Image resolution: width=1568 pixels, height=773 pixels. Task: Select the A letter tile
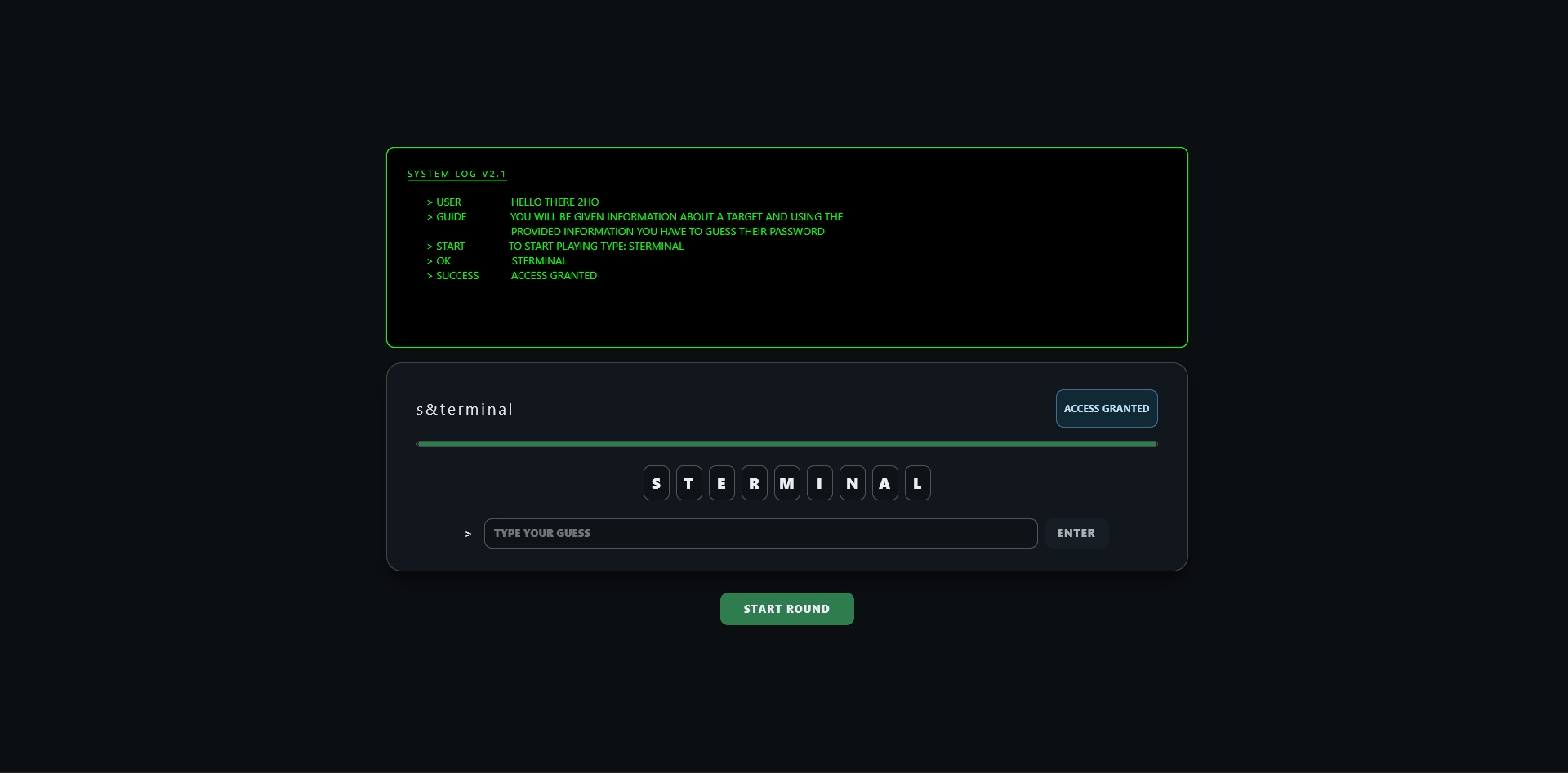(884, 483)
